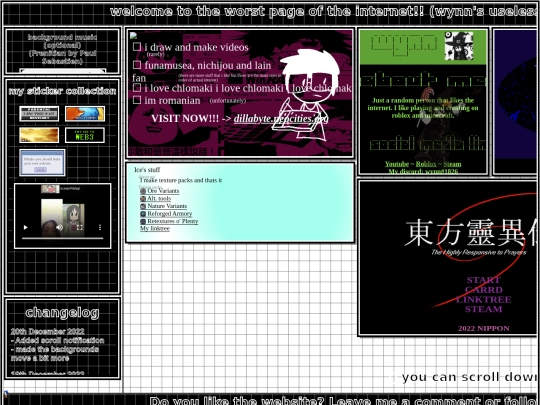
Task: Open the My linktree link
Action: pyautogui.click(x=155, y=229)
